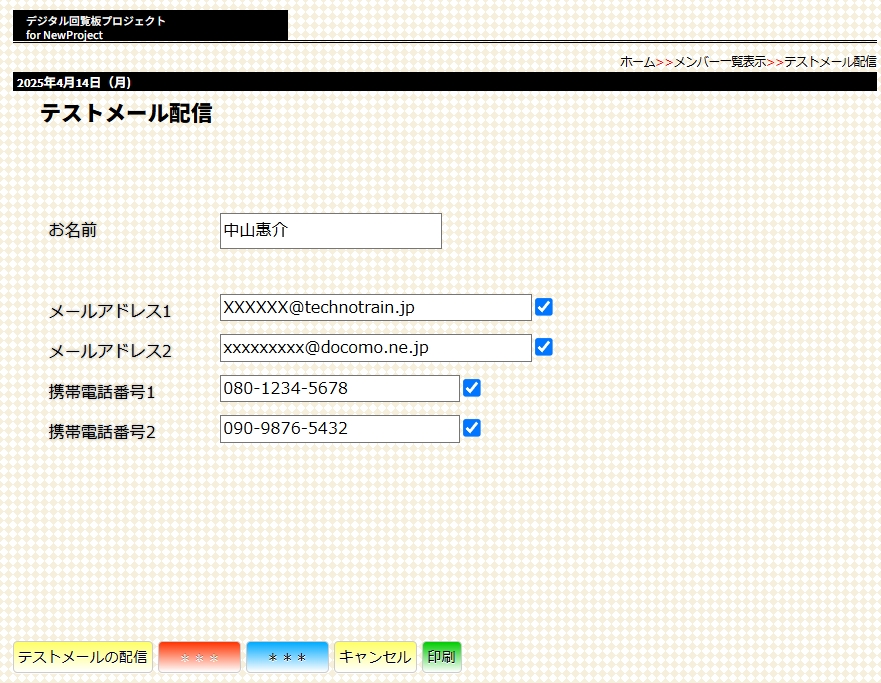
Task: Select the 携帯電話番号2 field 090-9876-5432
Action: click(x=340, y=429)
